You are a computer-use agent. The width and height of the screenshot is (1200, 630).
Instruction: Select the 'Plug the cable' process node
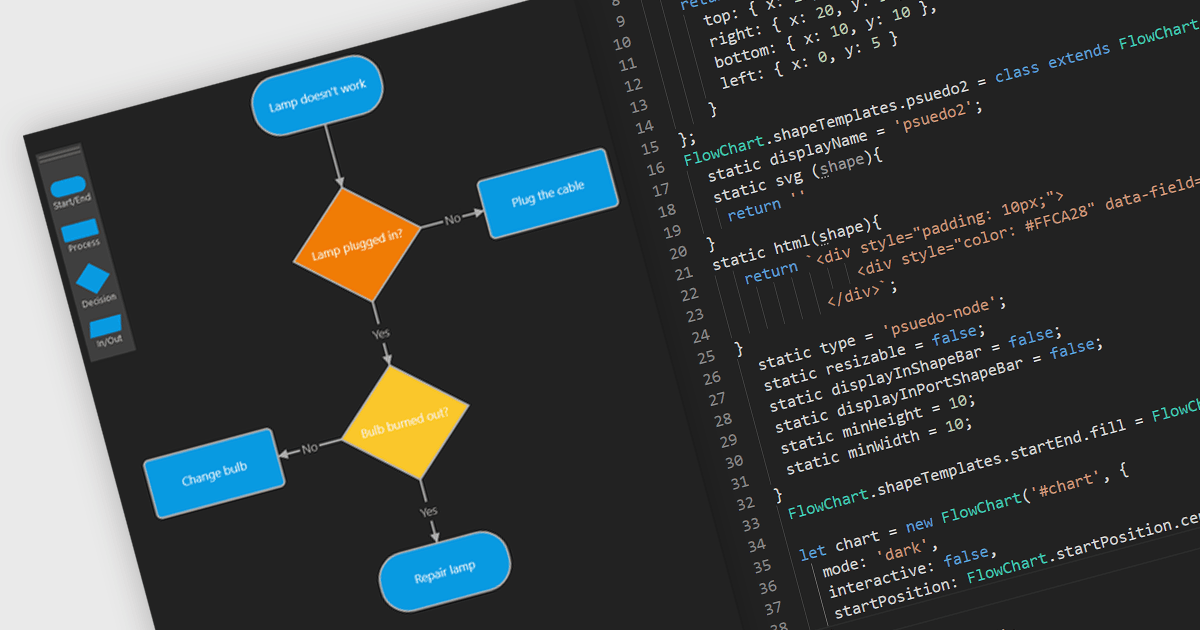click(x=547, y=194)
